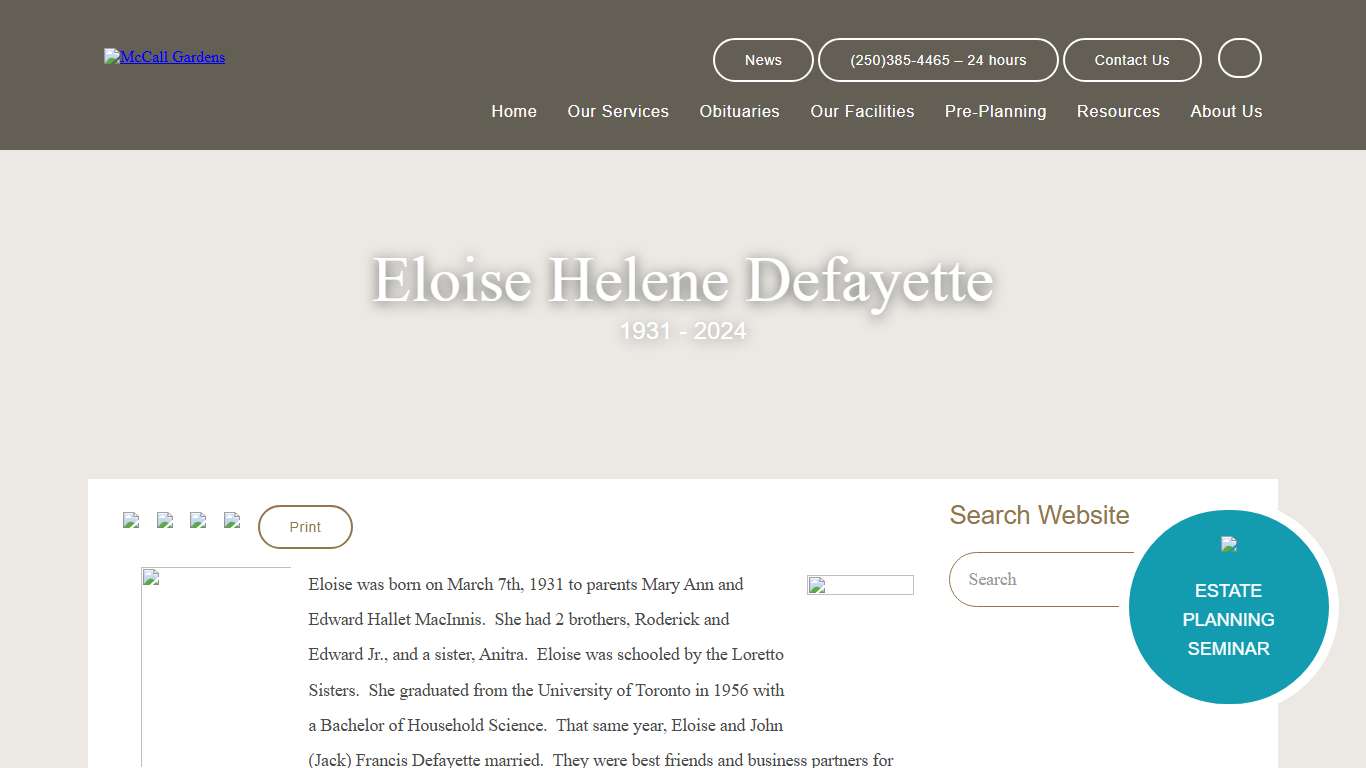The height and width of the screenshot is (768, 1366).
Task: Select the McCall Gardens logo
Action: tap(164, 57)
